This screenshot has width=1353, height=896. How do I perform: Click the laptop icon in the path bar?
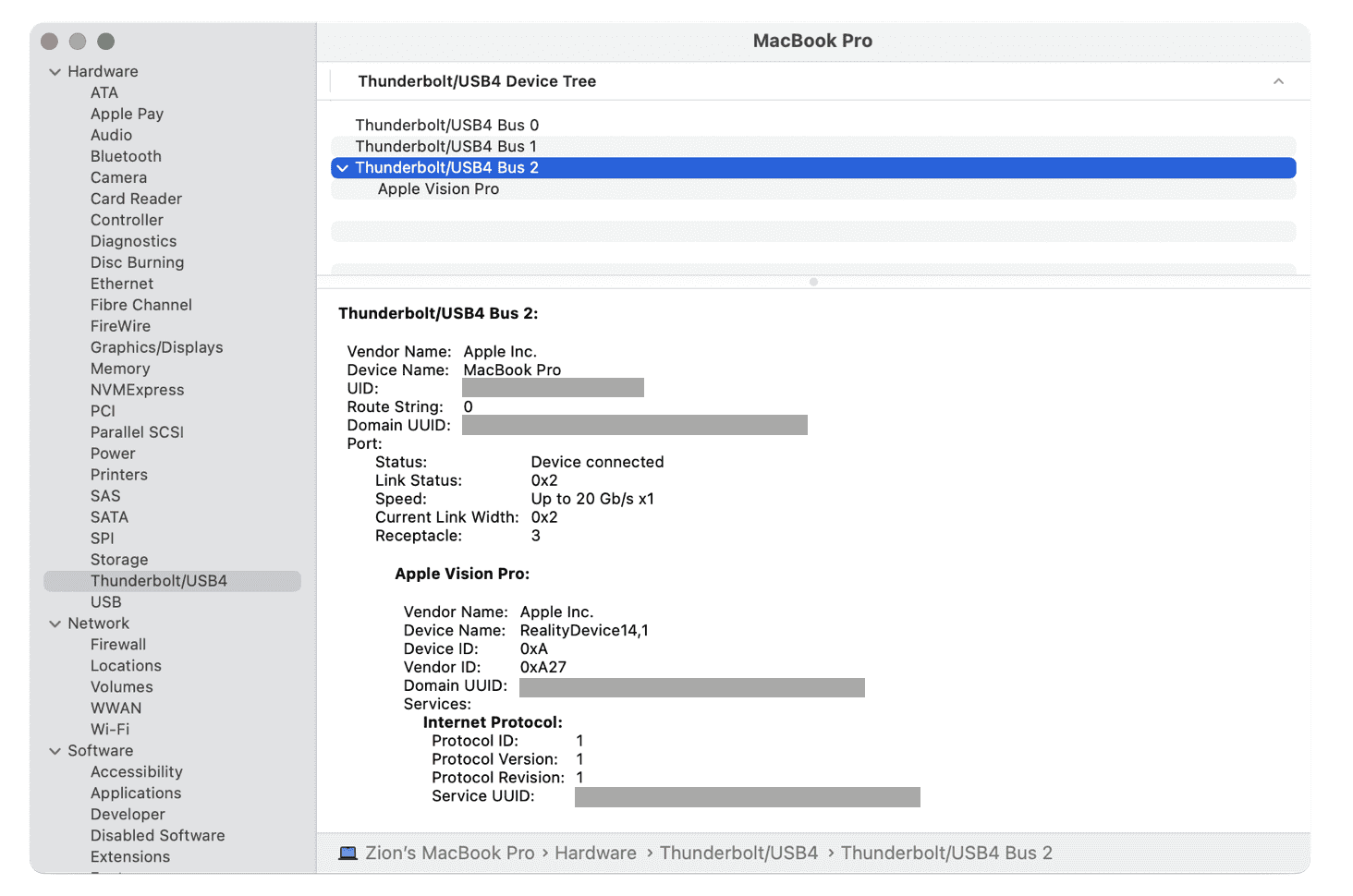pyautogui.click(x=347, y=854)
